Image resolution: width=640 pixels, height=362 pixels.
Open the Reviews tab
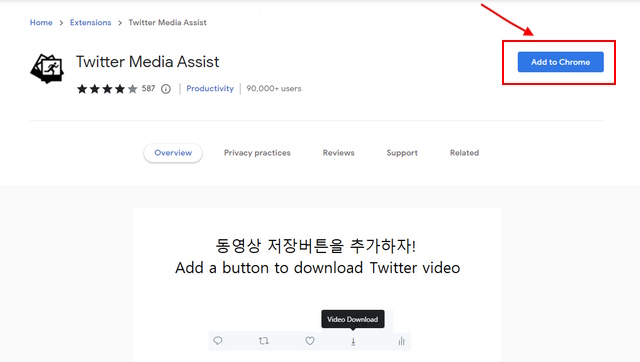338,153
